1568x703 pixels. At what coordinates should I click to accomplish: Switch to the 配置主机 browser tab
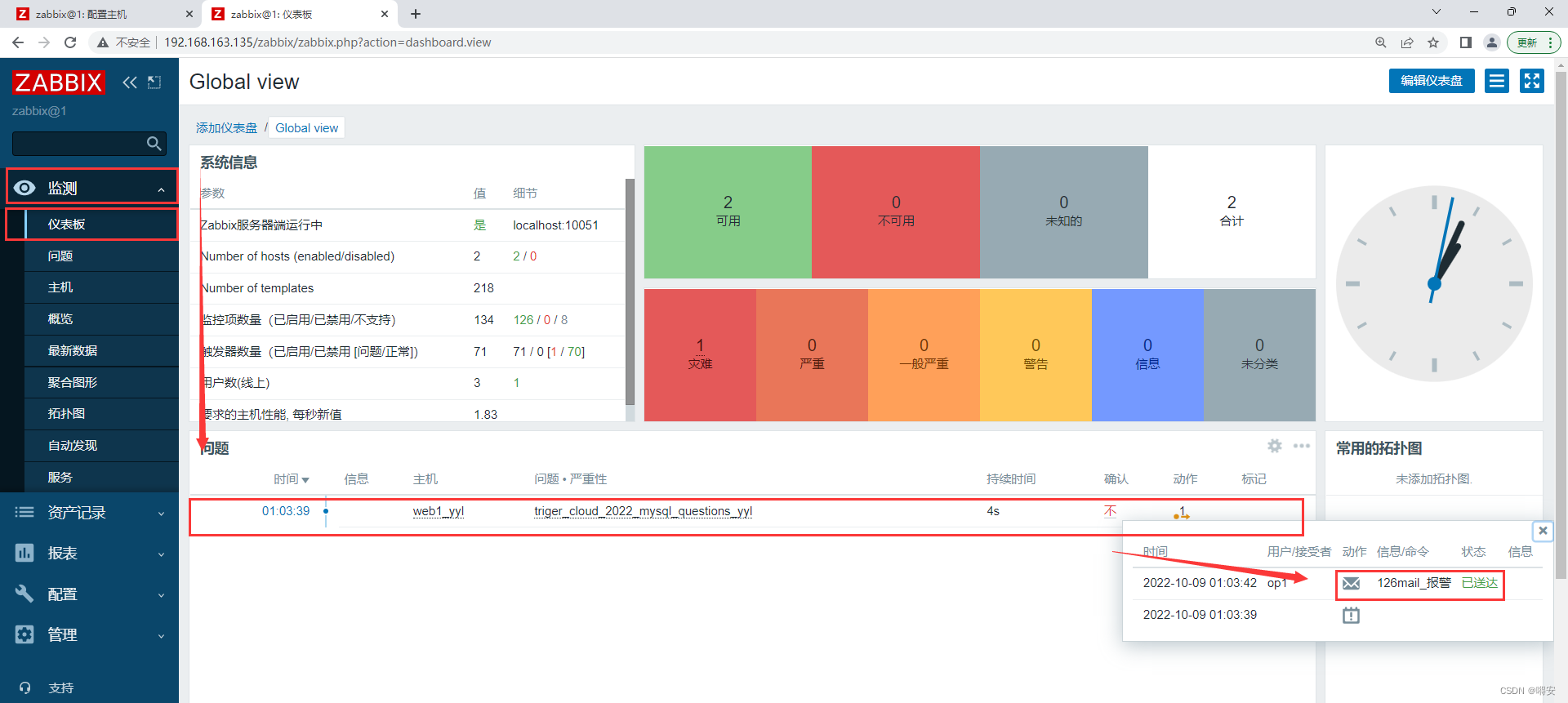105,14
